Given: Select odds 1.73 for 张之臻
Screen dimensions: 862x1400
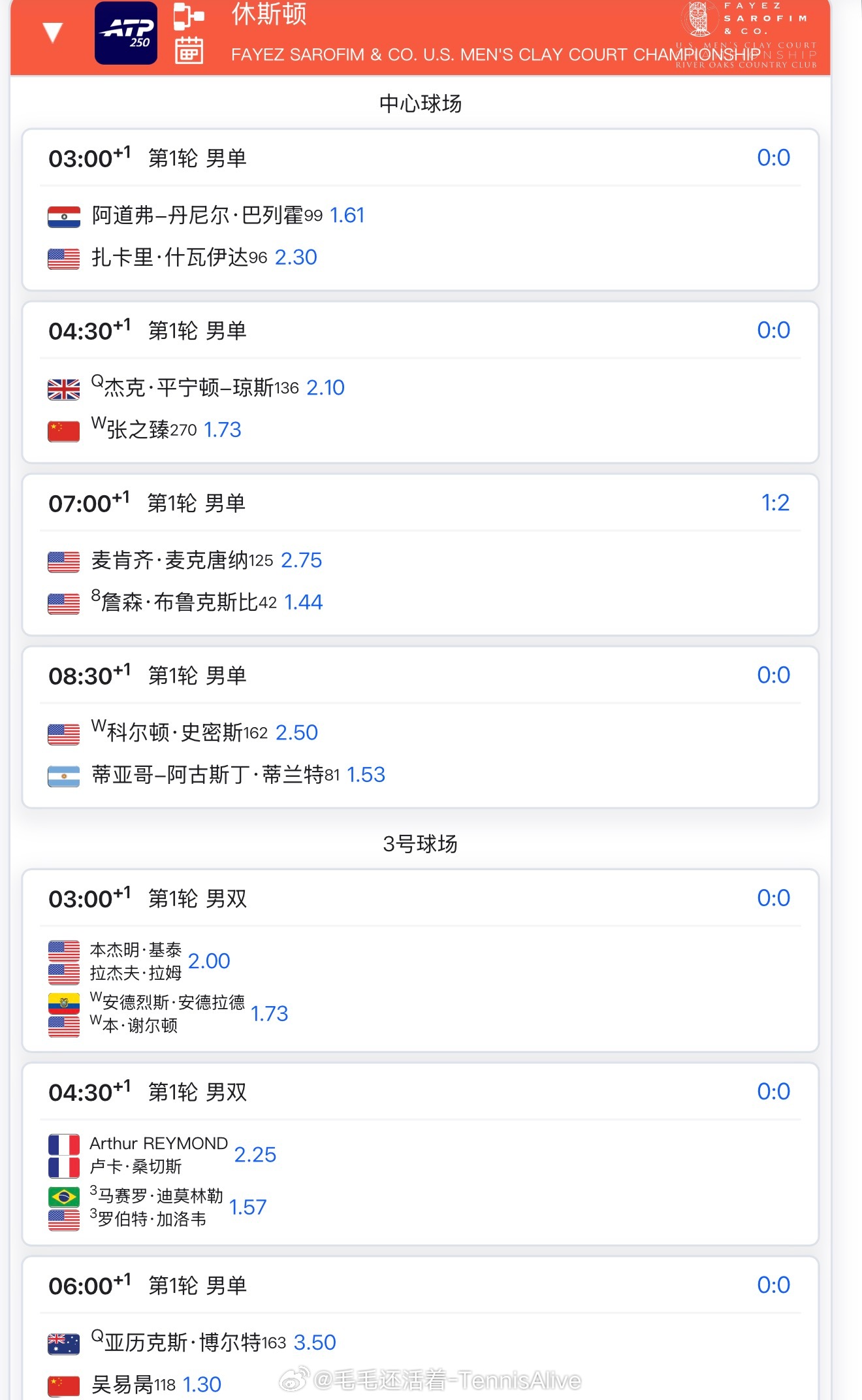Looking at the screenshot, I should [x=223, y=430].
